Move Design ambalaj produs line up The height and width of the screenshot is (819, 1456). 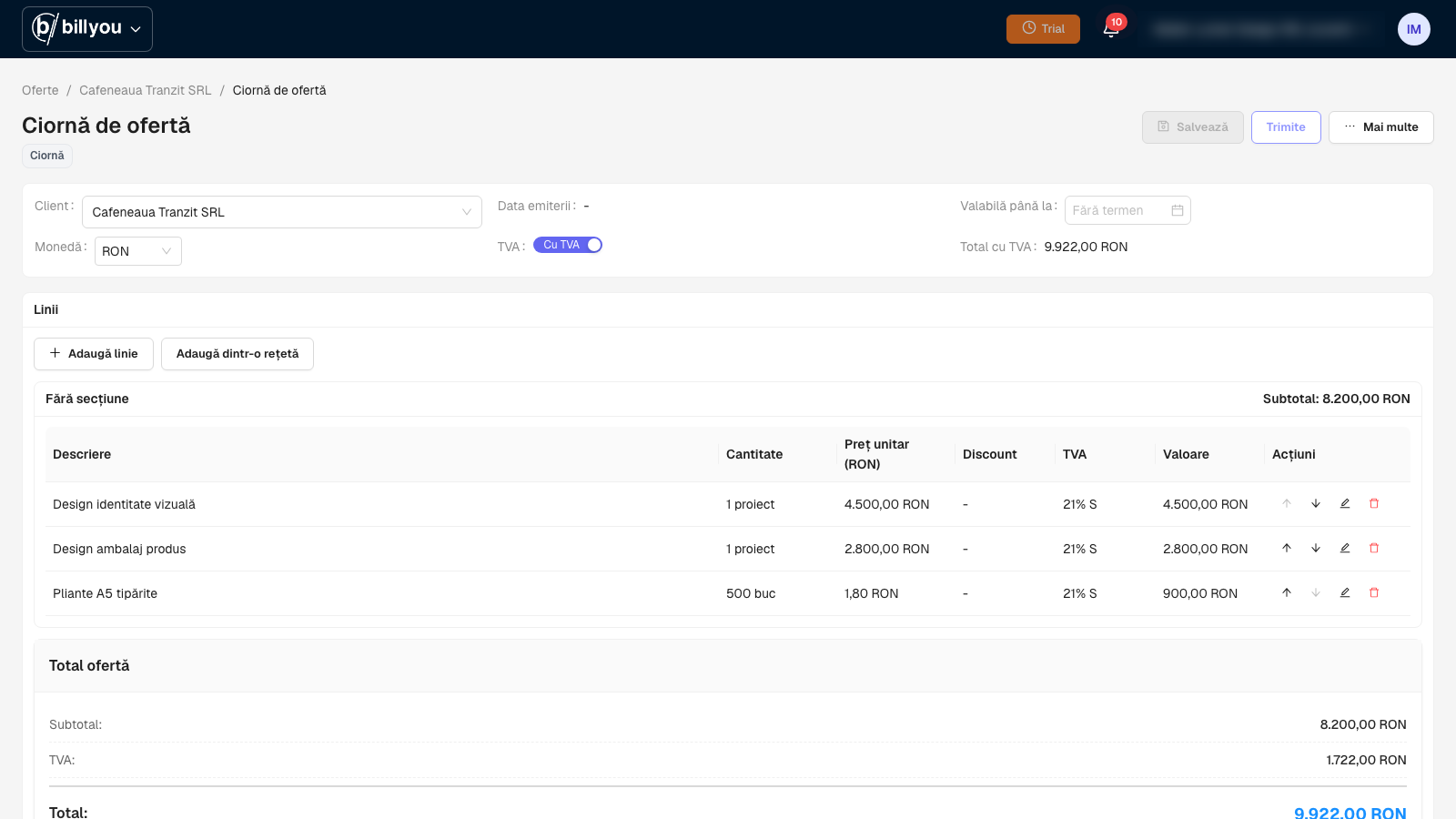pyautogui.click(x=1287, y=548)
